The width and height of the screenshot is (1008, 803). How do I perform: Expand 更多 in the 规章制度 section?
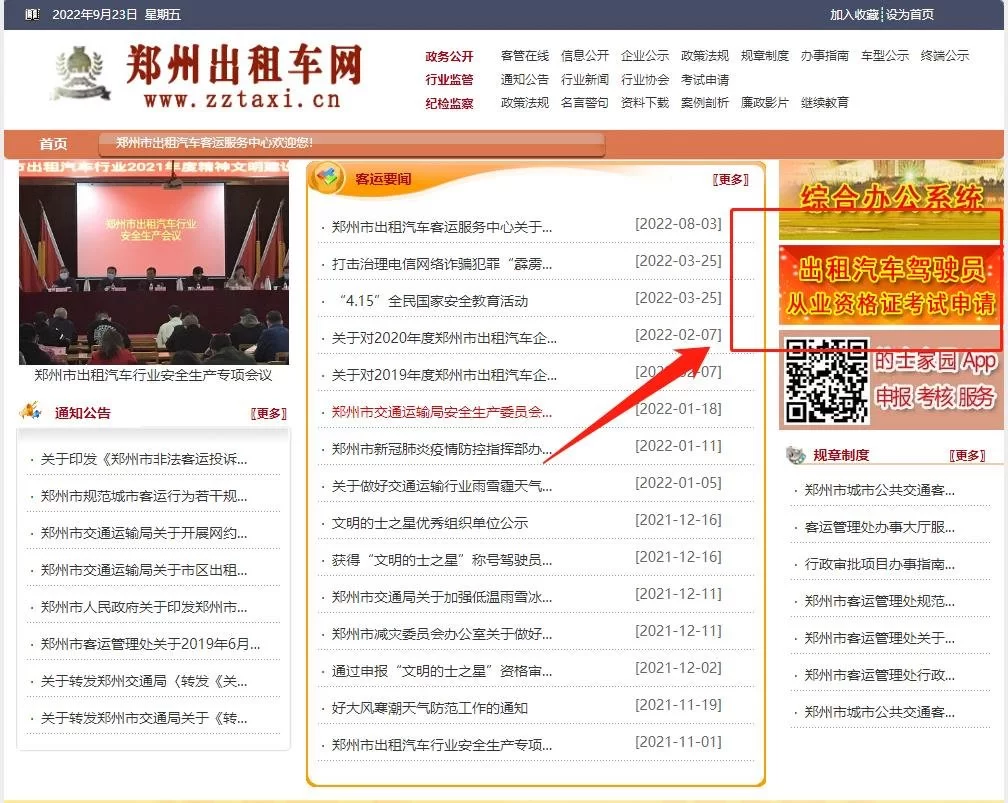[x=967, y=455]
